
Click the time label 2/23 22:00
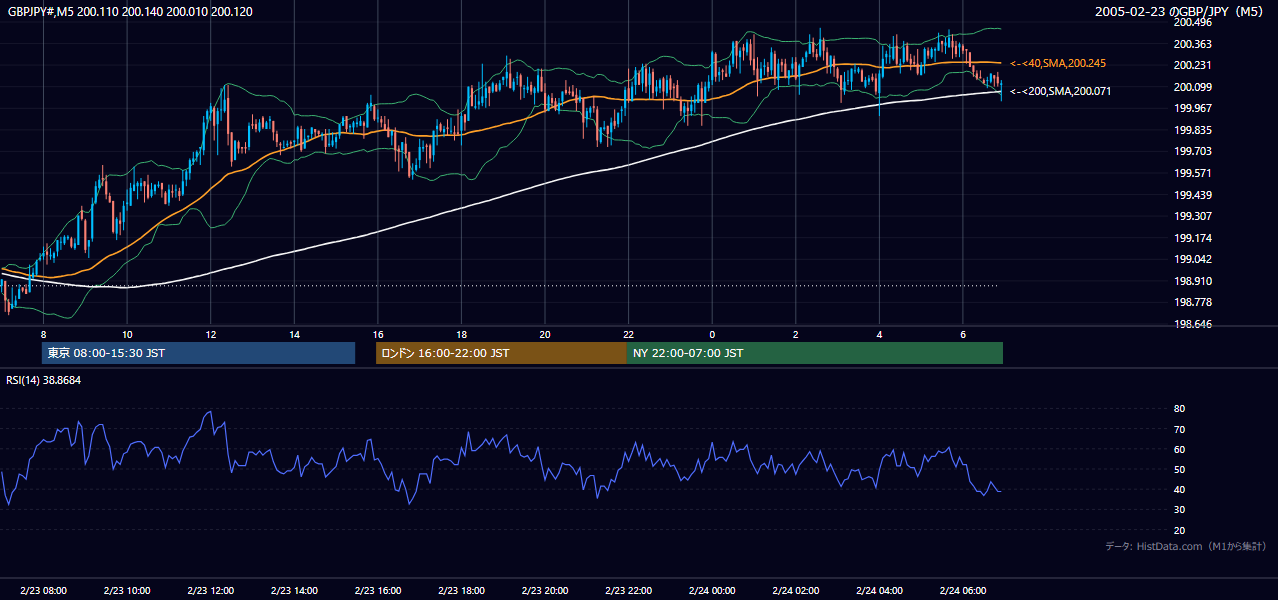[x=628, y=590]
